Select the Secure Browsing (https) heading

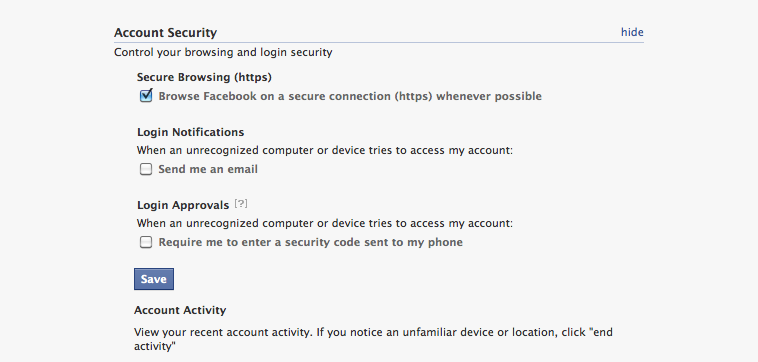204,77
